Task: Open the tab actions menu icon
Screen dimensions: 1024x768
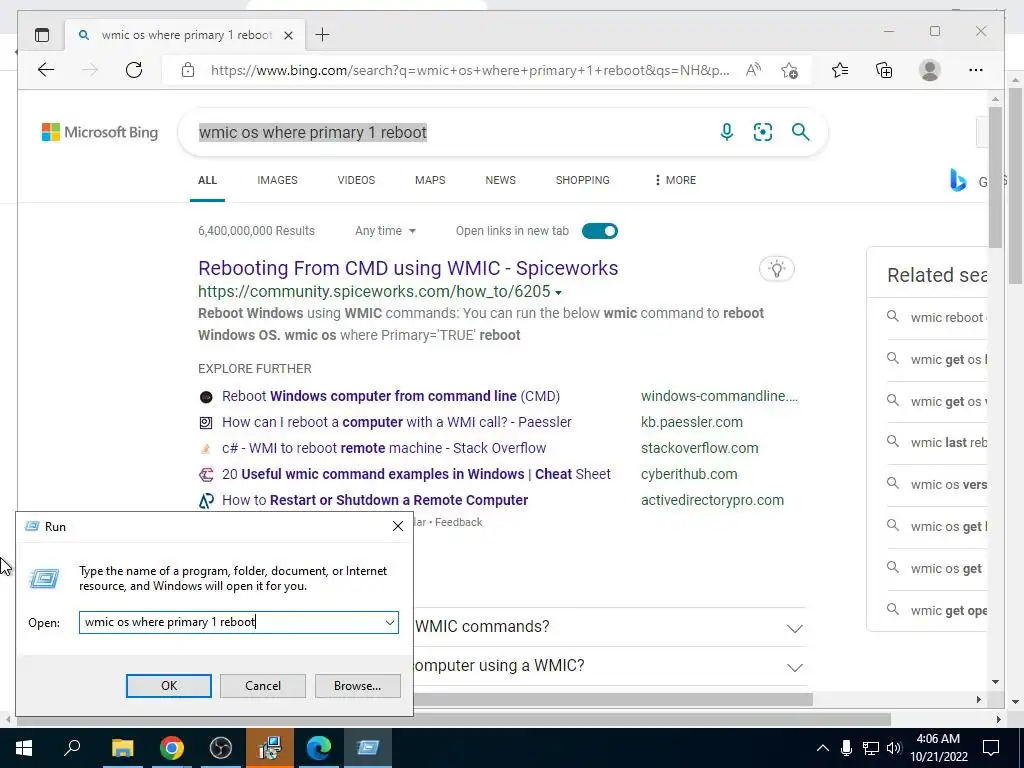Action: click(42, 35)
